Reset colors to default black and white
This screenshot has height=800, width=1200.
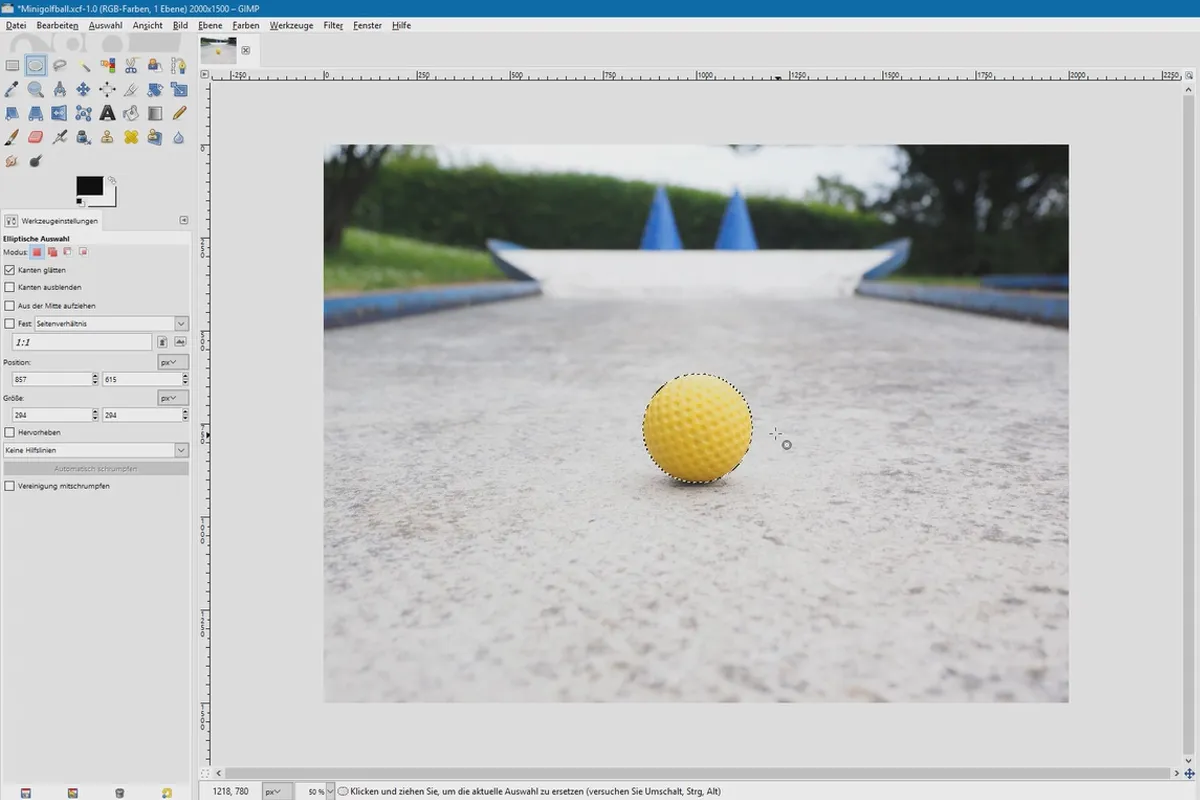coord(80,202)
